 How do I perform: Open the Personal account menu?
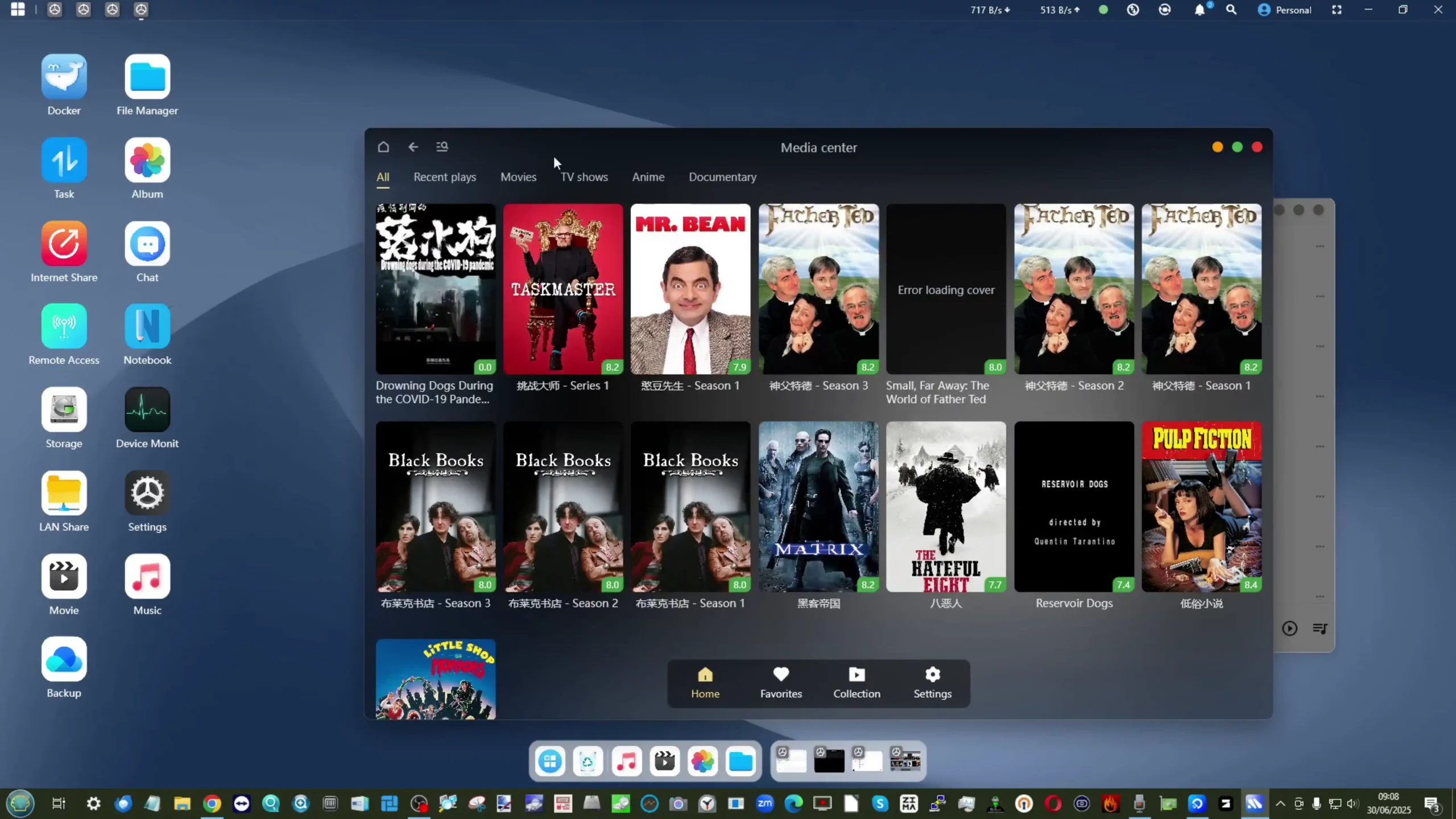(x=1284, y=10)
